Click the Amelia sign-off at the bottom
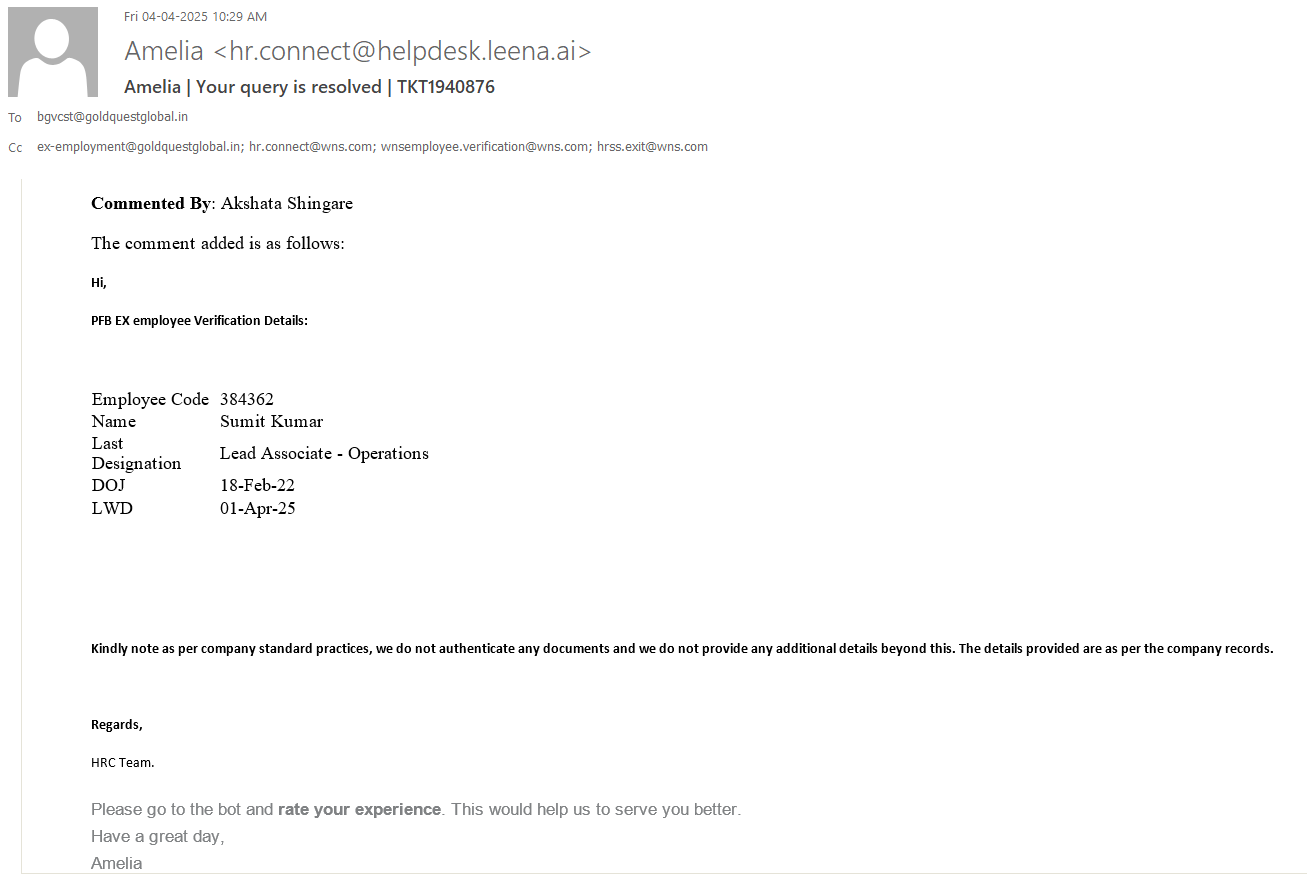The image size is (1307, 877). [116, 863]
